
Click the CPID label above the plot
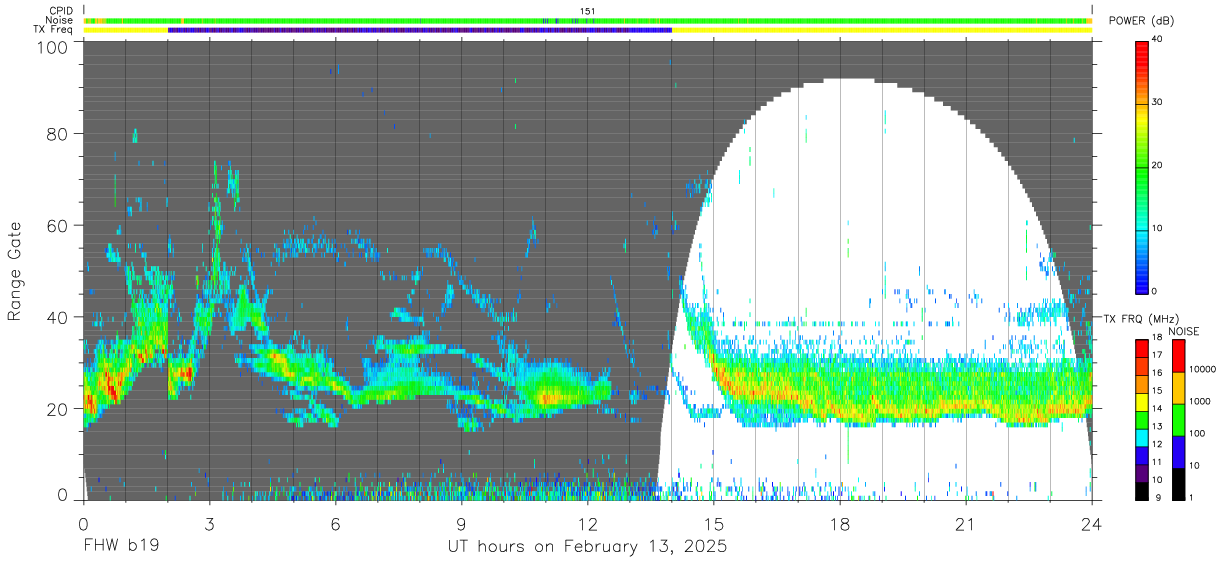[60, 10]
